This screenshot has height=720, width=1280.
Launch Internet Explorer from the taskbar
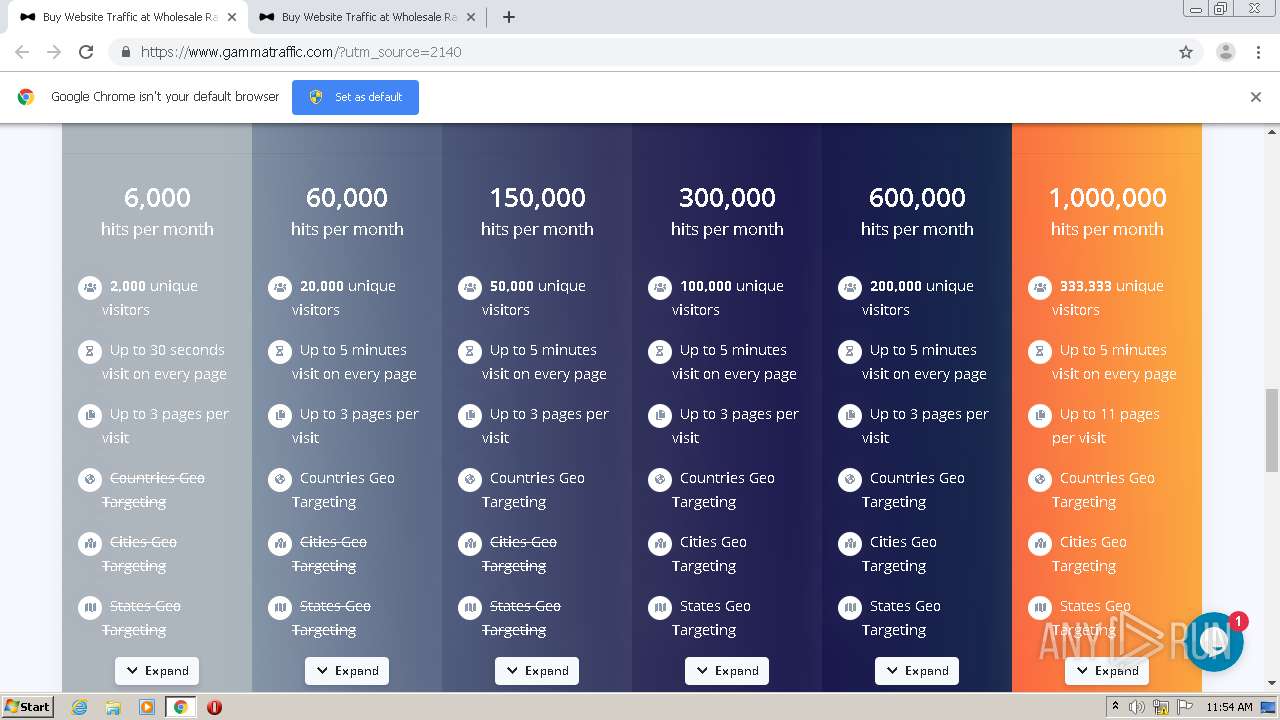point(79,707)
